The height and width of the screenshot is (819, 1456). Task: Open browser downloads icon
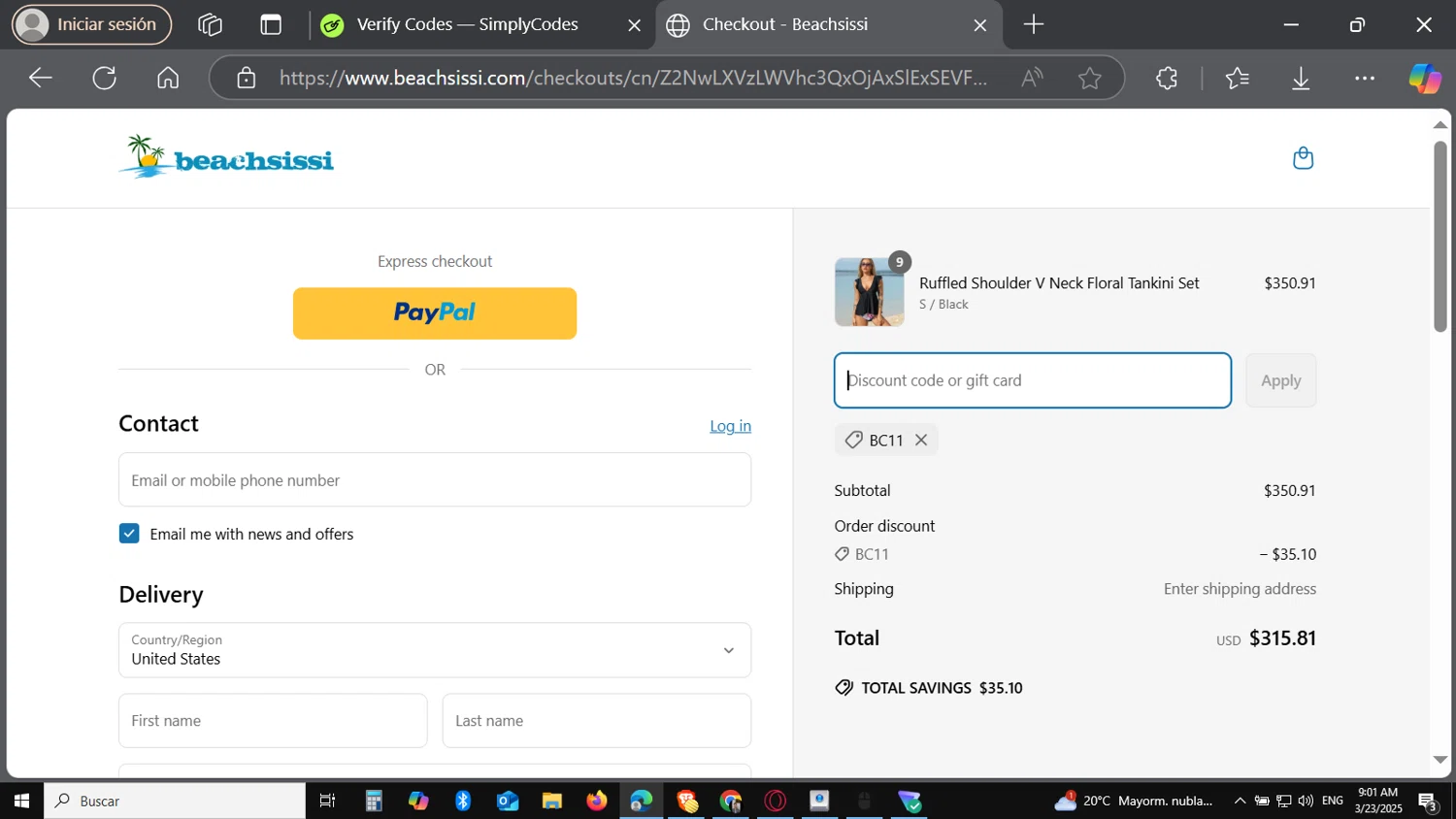tap(1301, 78)
